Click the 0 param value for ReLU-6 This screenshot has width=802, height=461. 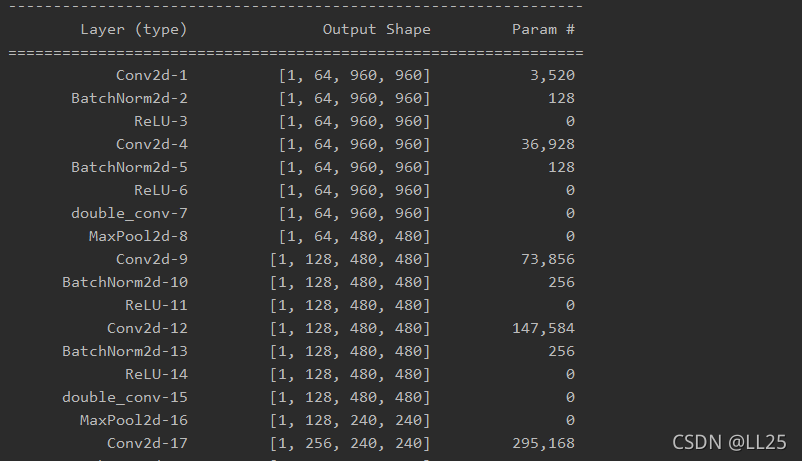tap(570, 190)
